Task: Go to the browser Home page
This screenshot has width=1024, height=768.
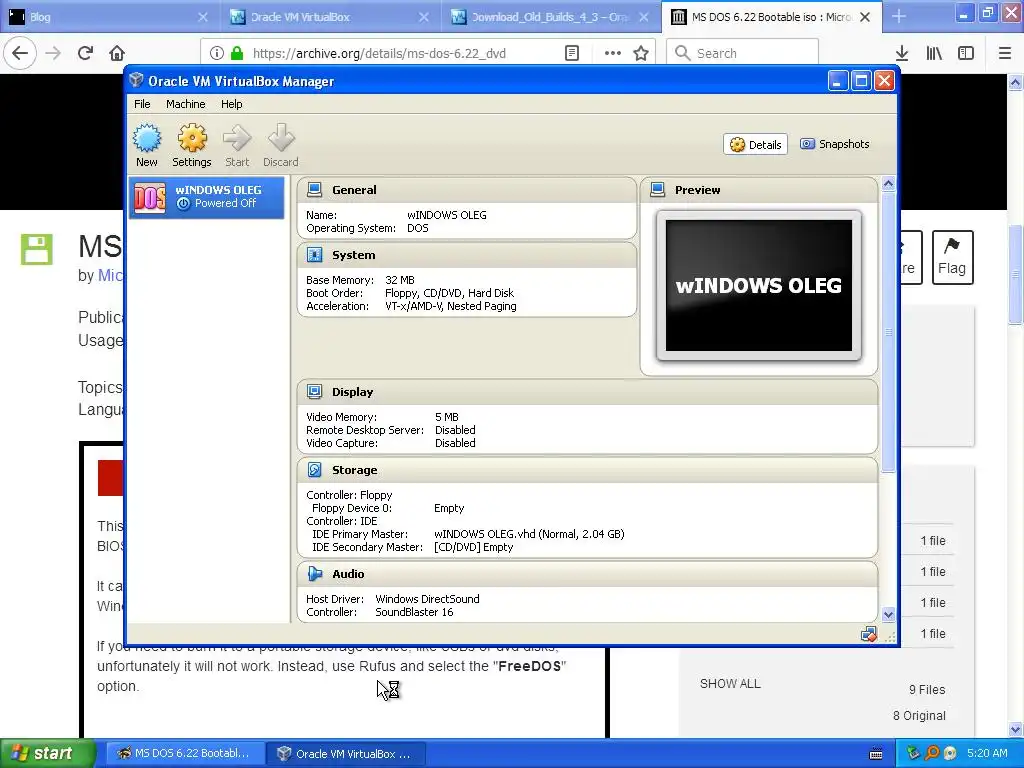Action: coord(117,53)
